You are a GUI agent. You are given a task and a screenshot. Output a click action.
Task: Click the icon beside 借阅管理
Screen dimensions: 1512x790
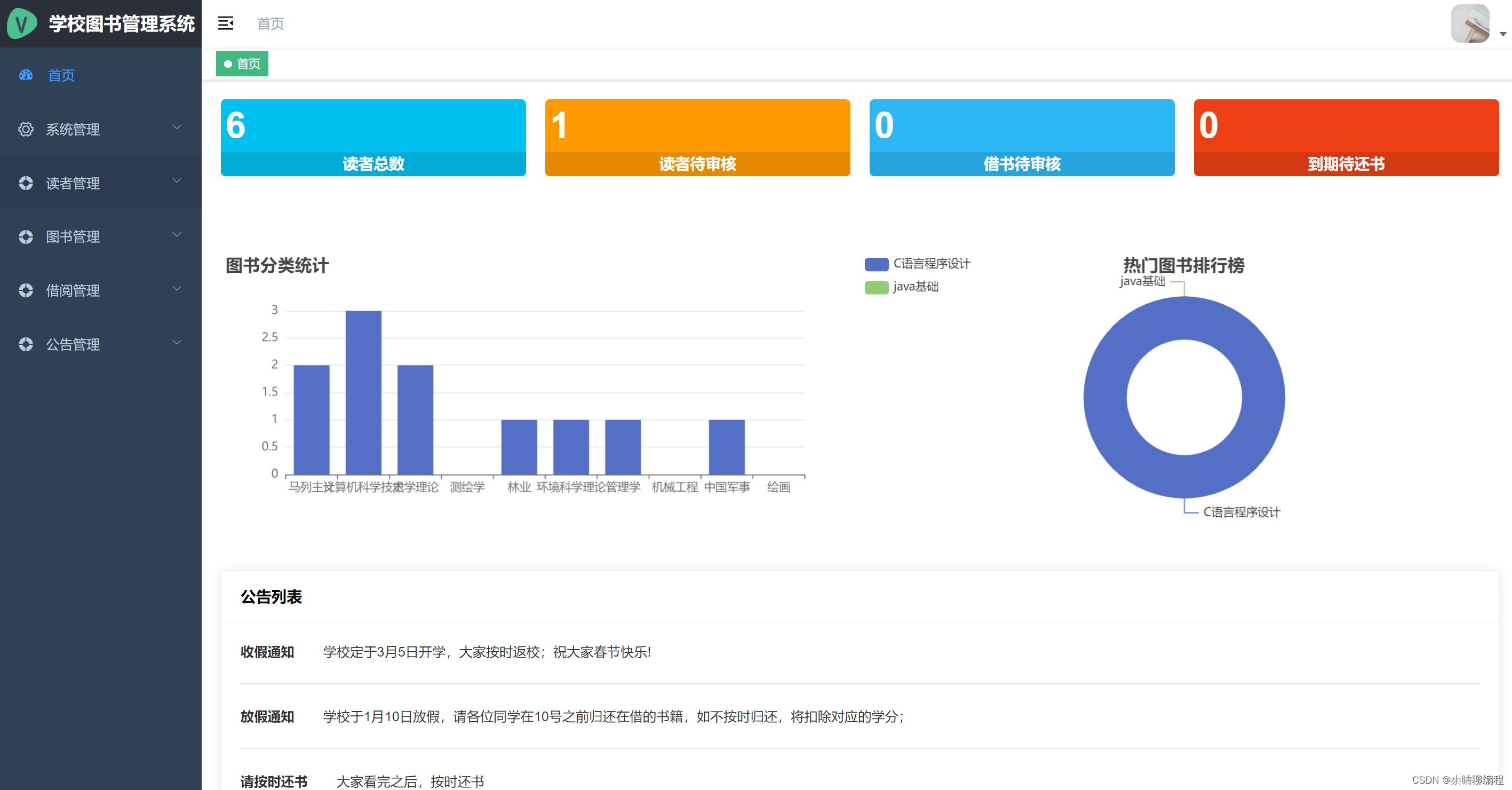coord(26,291)
